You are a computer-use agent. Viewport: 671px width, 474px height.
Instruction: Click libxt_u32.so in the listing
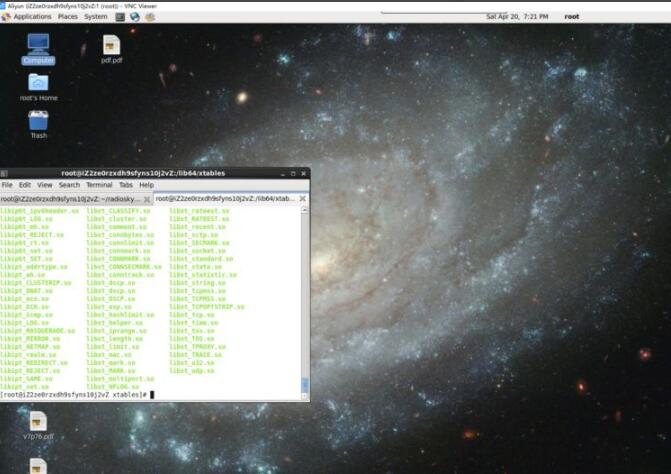click(x=192, y=363)
